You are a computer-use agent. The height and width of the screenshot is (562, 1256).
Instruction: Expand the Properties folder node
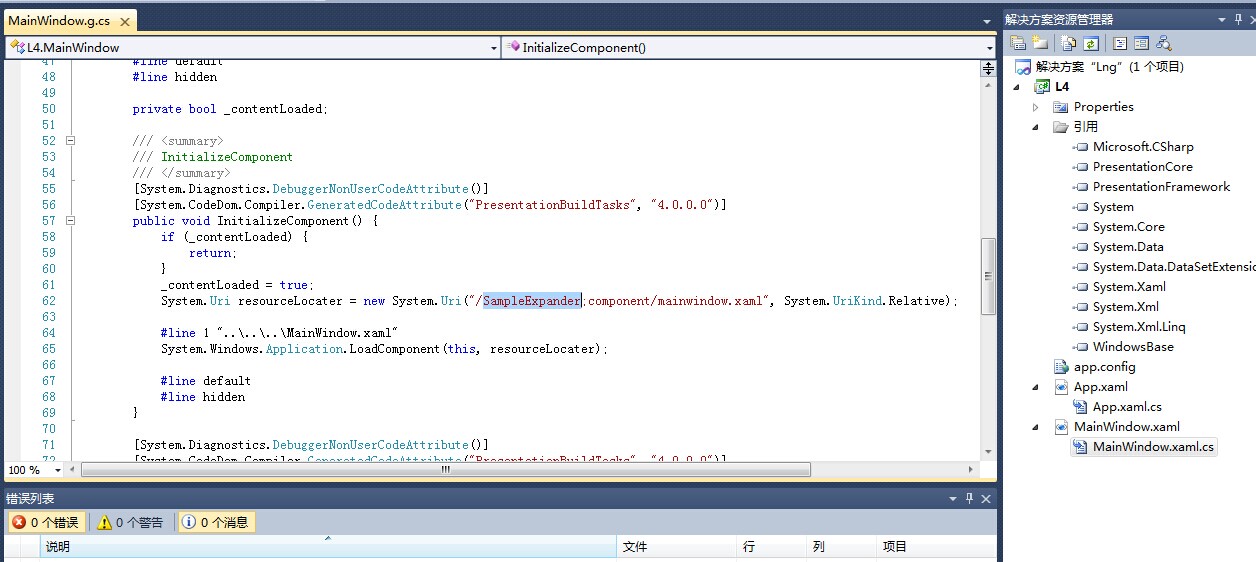tap(1036, 107)
